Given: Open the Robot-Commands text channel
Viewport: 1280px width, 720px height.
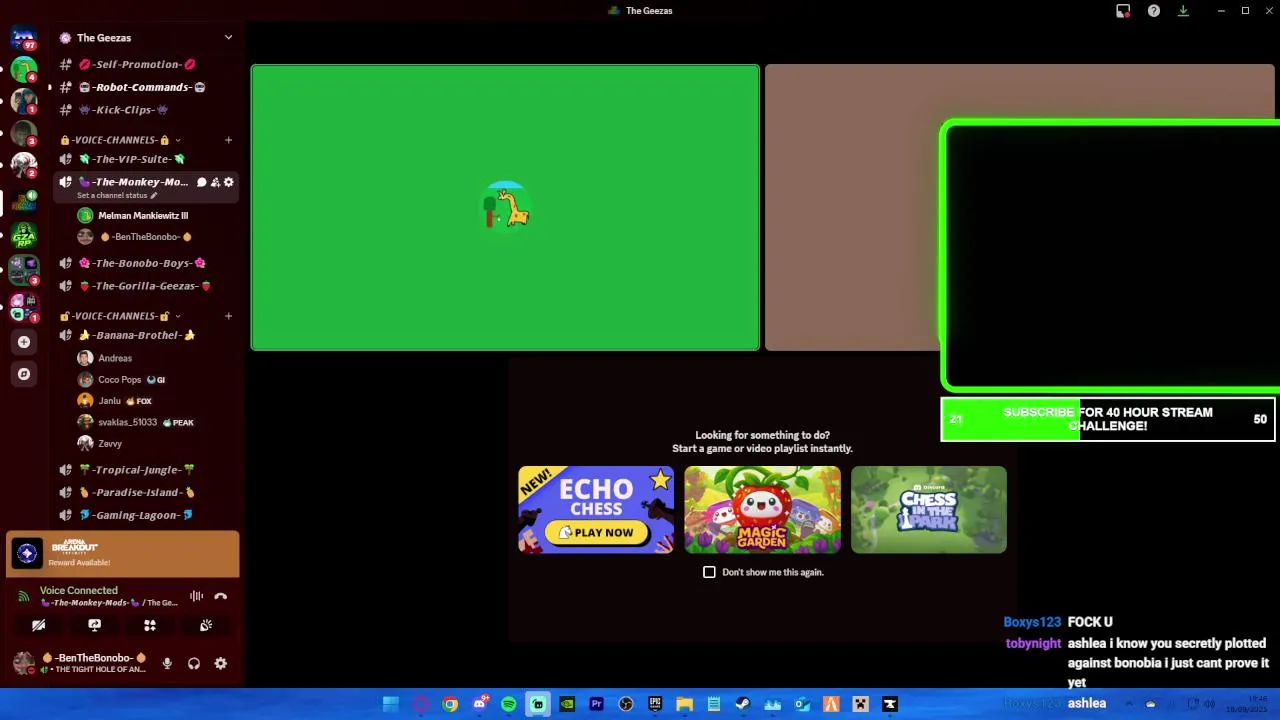Looking at the screenshot, I should [146, 87].
